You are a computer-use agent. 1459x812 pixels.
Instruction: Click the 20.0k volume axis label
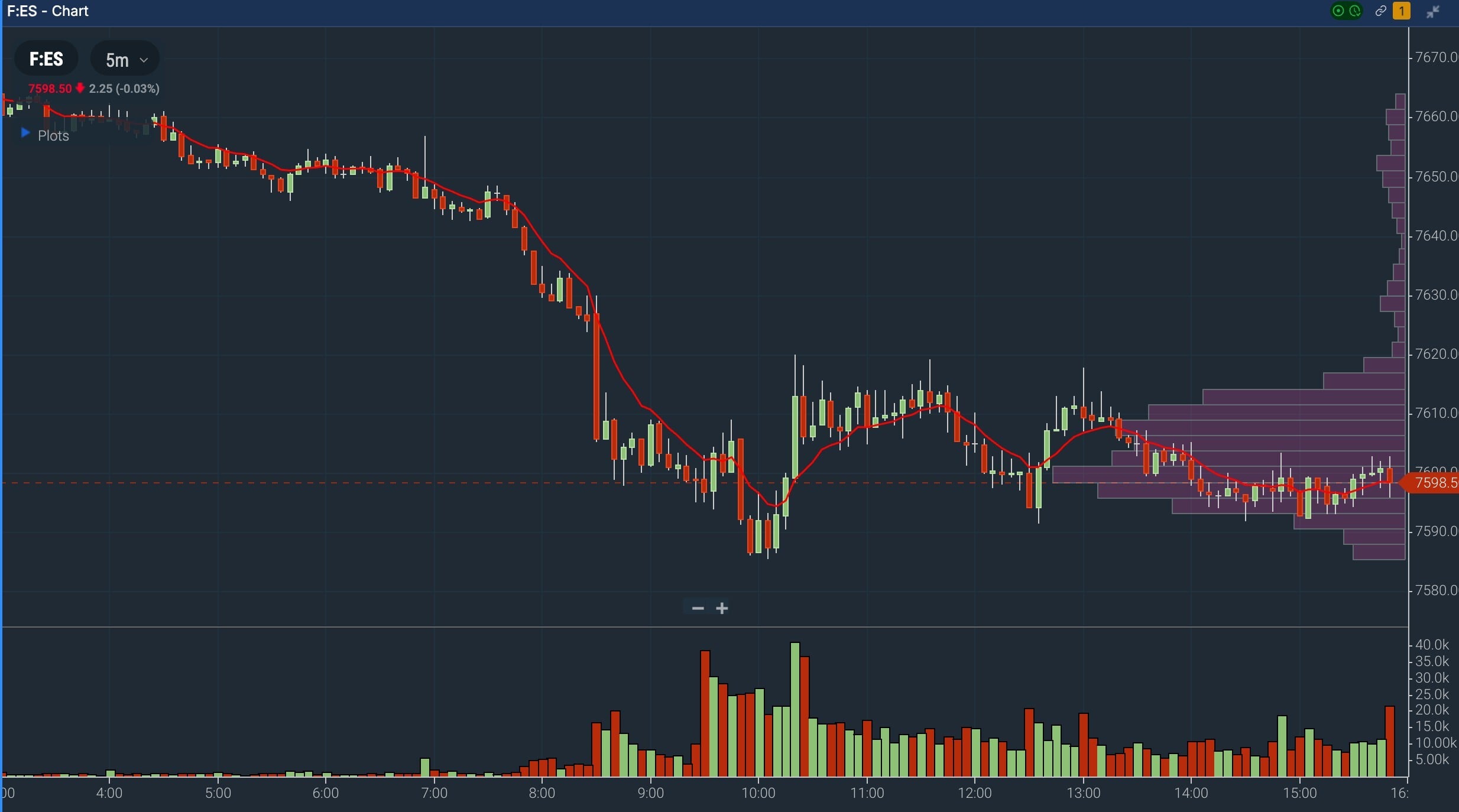pos(1432,710)
